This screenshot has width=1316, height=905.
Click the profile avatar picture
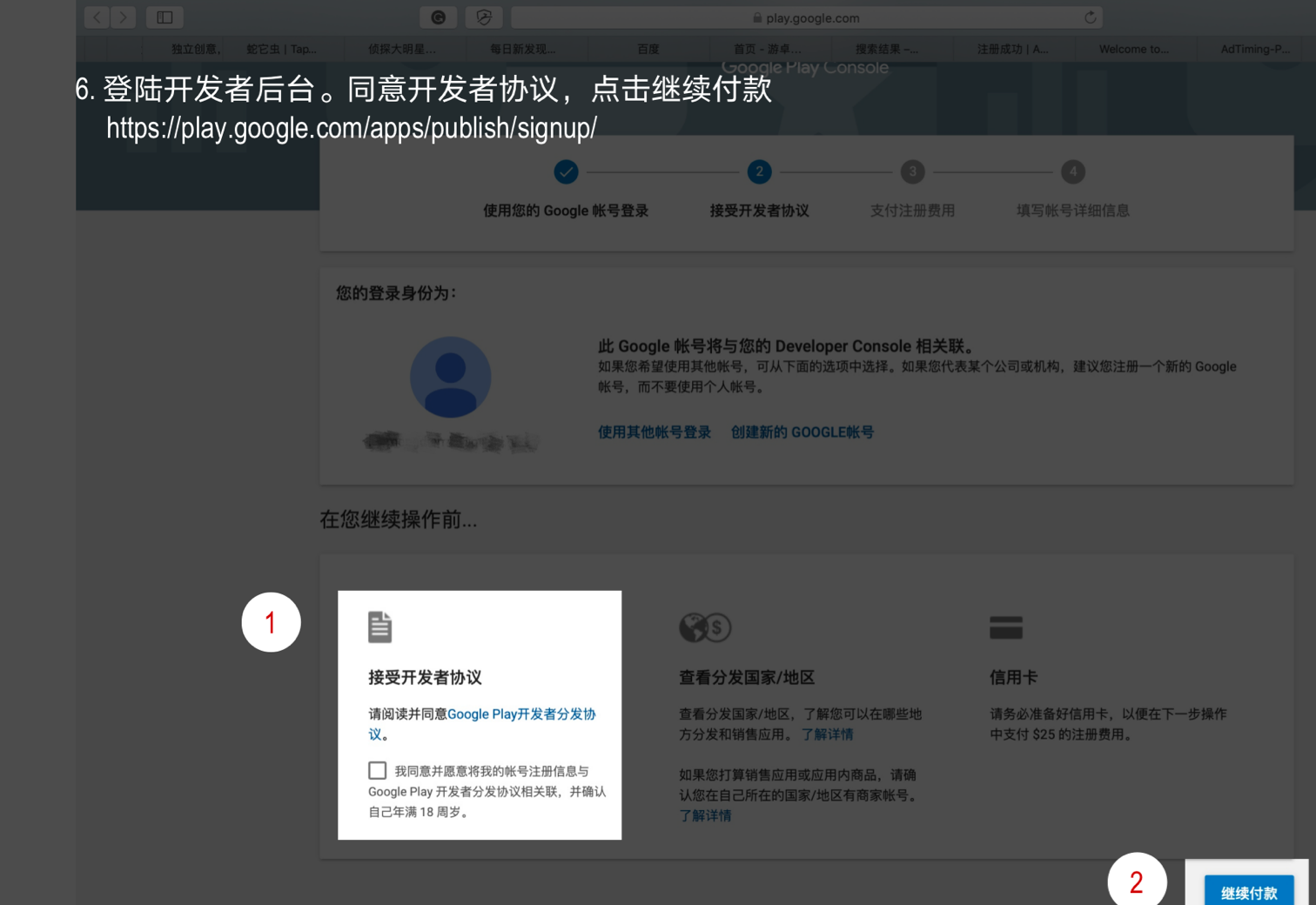(x=451, y=377)
